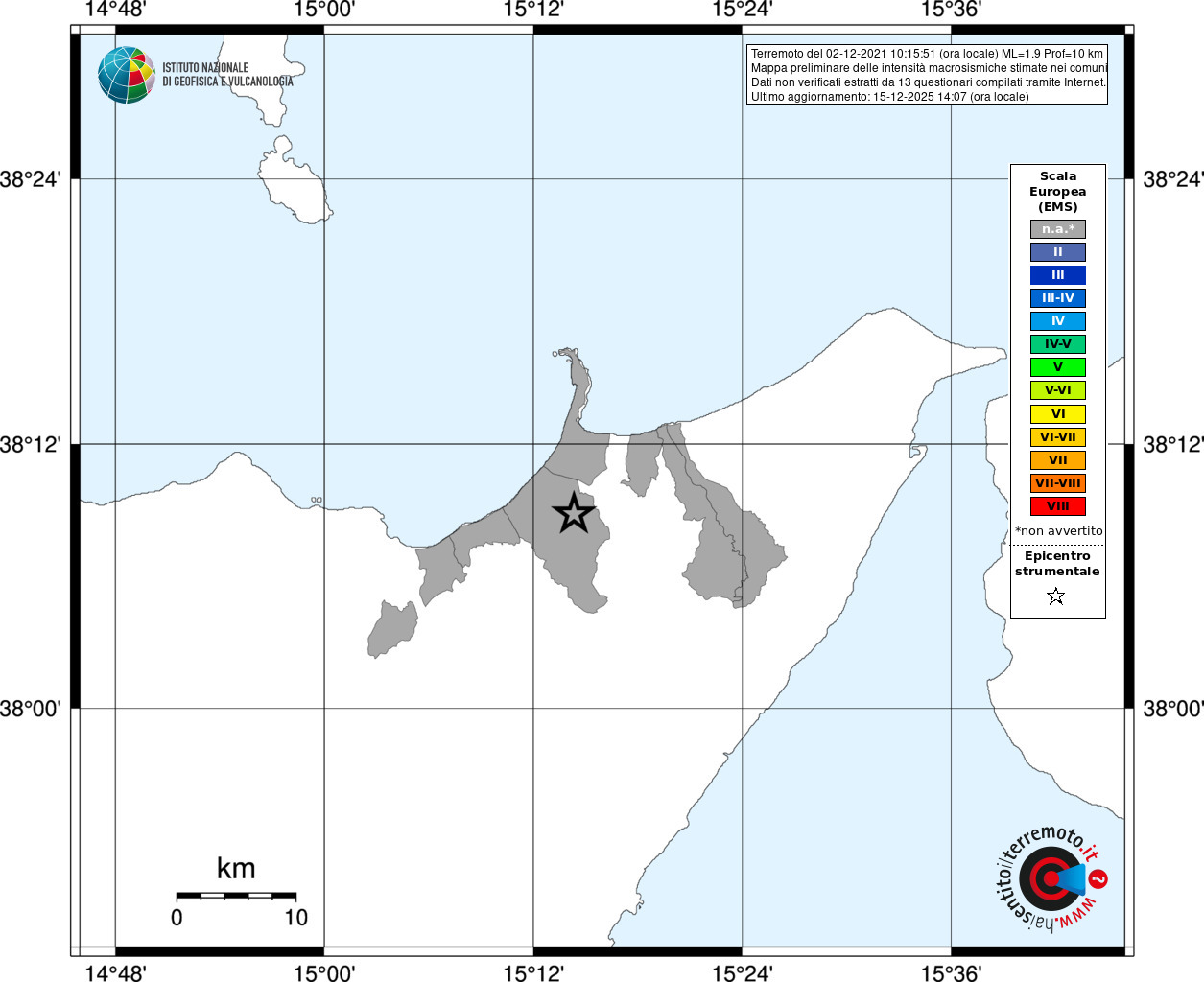This screenshot has width=1204, height=982.
Task: Click the *non avvertito footnote
Action: 1058,531
